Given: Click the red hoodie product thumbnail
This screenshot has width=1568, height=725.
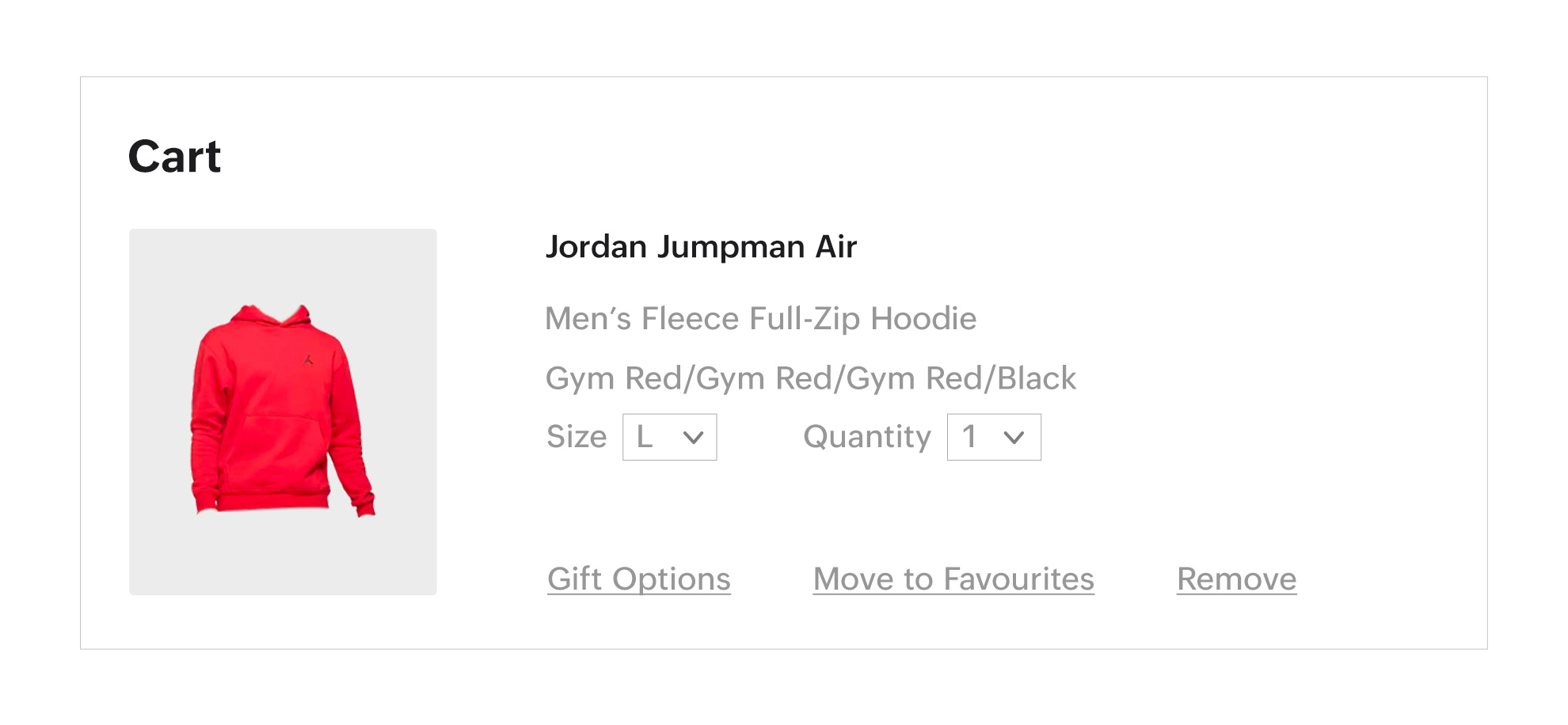Looking at the screenshot, I should tap(283, 410).
